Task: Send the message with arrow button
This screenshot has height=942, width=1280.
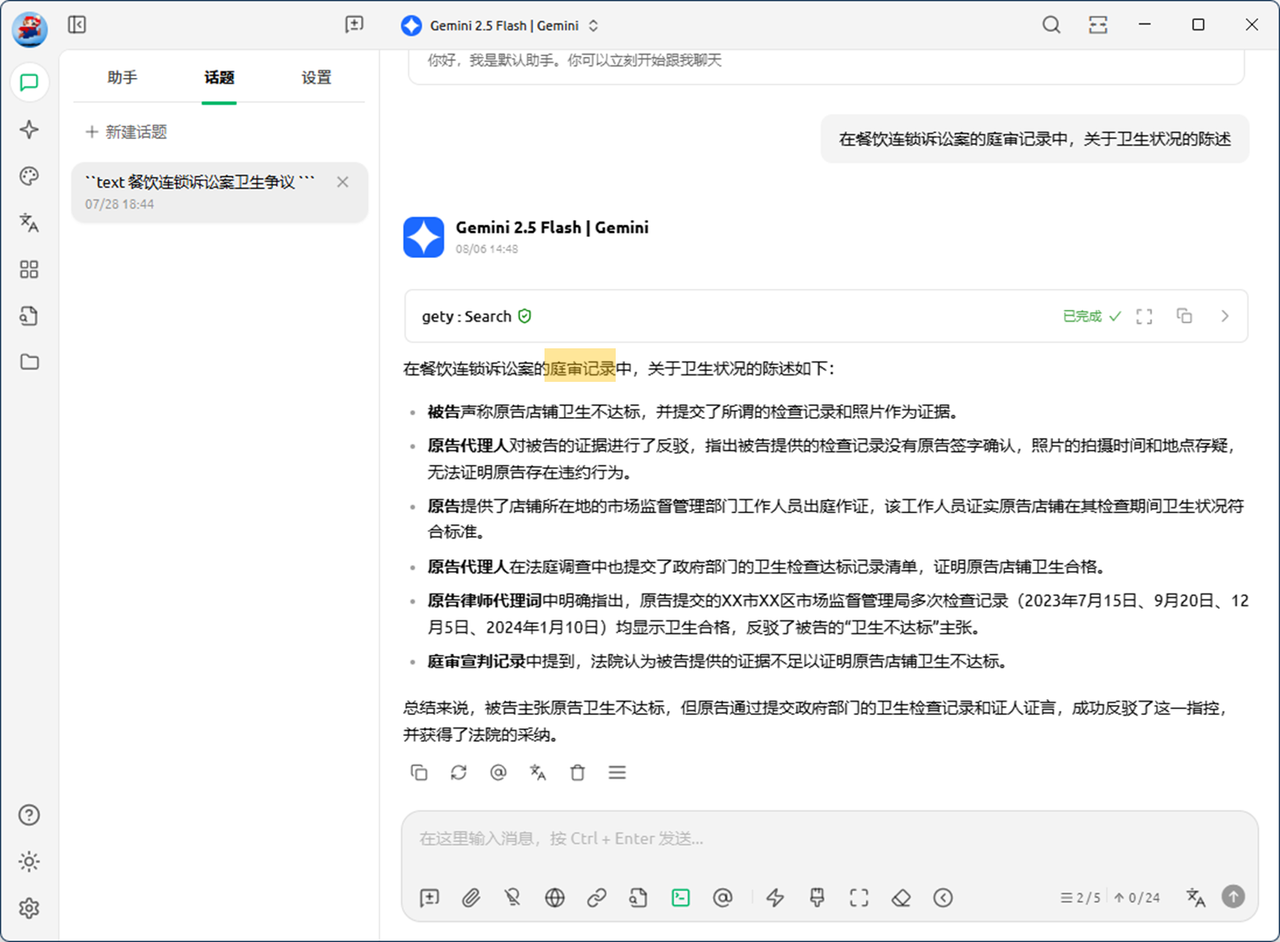Action: coord(1233,897)
